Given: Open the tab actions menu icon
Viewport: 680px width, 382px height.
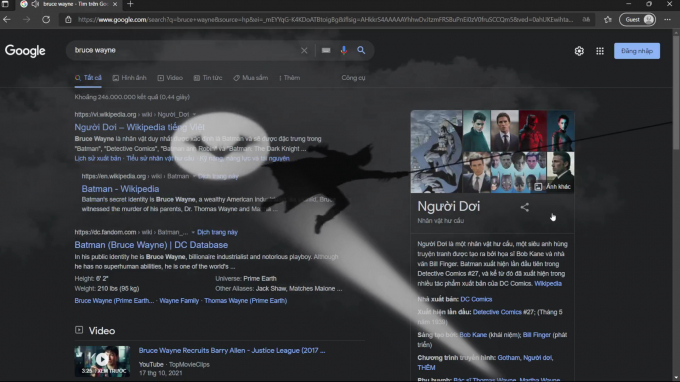Looking at the screenshot, I should pos(5,4).
